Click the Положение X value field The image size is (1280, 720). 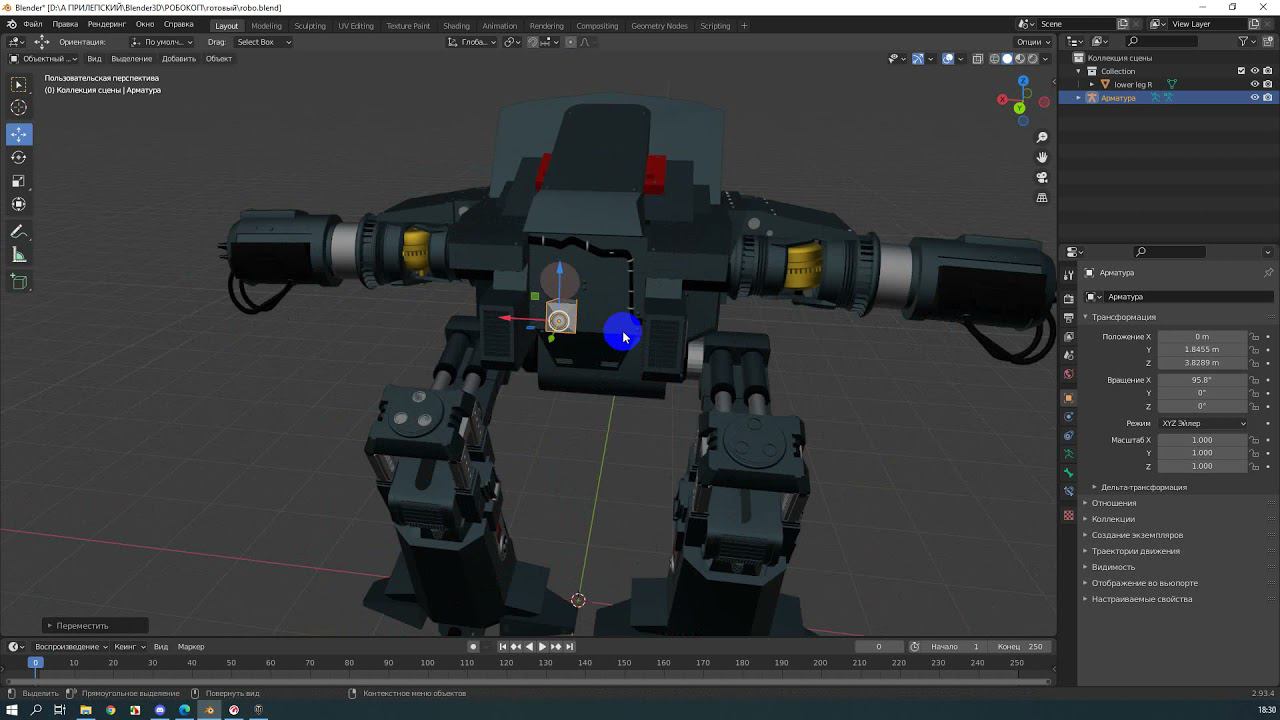pos(1201,337)
